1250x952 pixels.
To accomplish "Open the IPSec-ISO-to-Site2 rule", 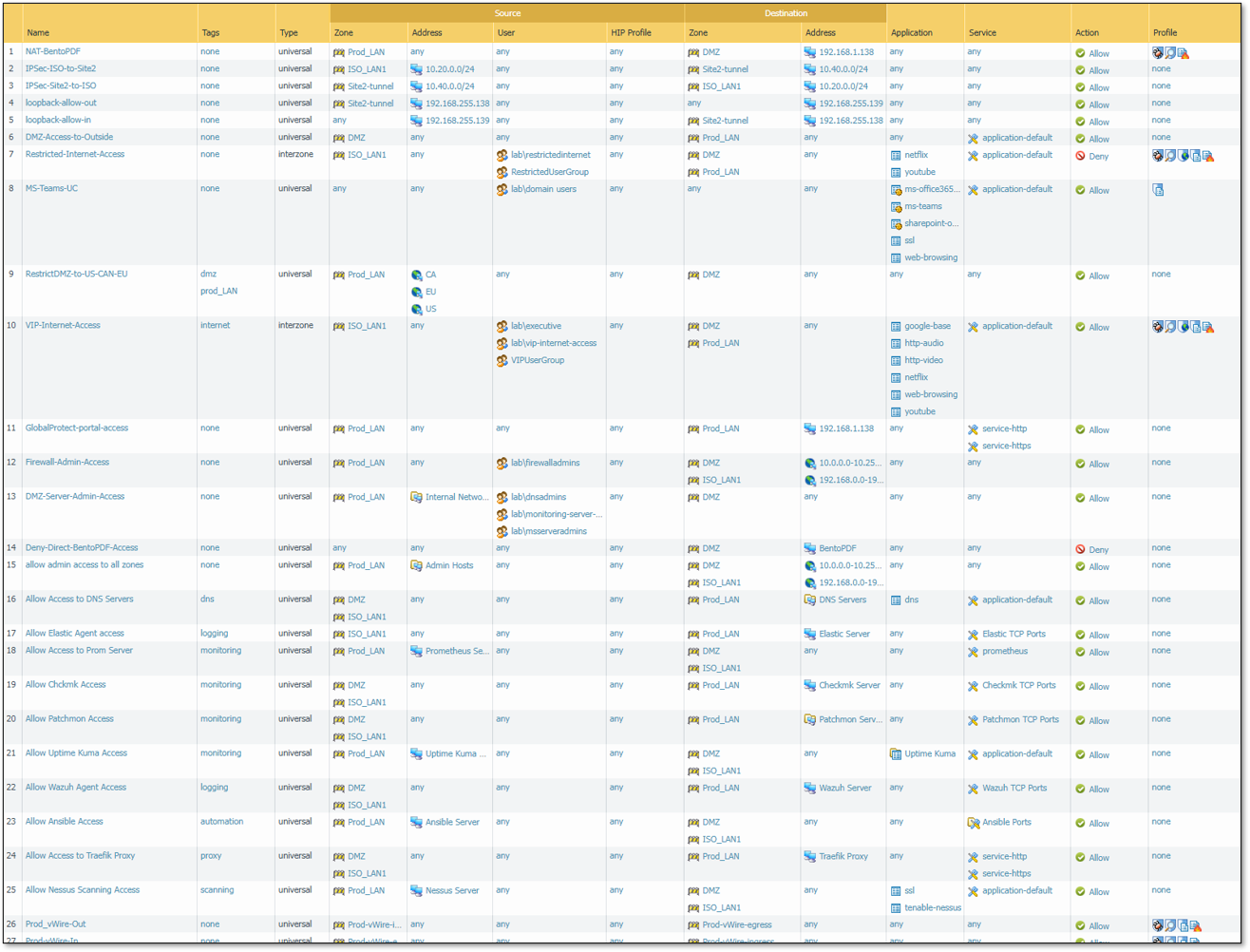I will (x=60, y=68).
